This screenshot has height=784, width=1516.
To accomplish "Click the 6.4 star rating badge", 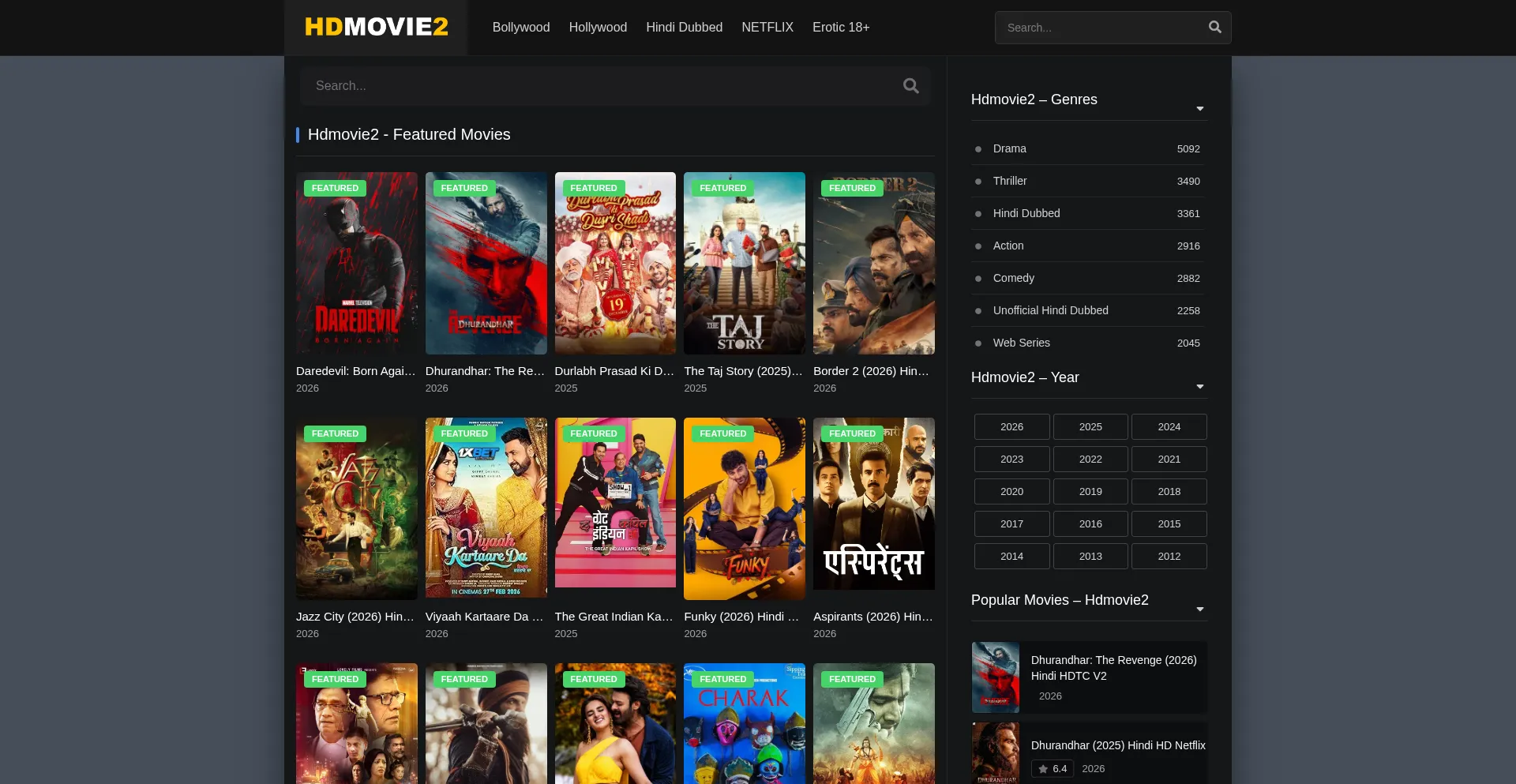I will pyautogui.click(x=1053, y=769).
